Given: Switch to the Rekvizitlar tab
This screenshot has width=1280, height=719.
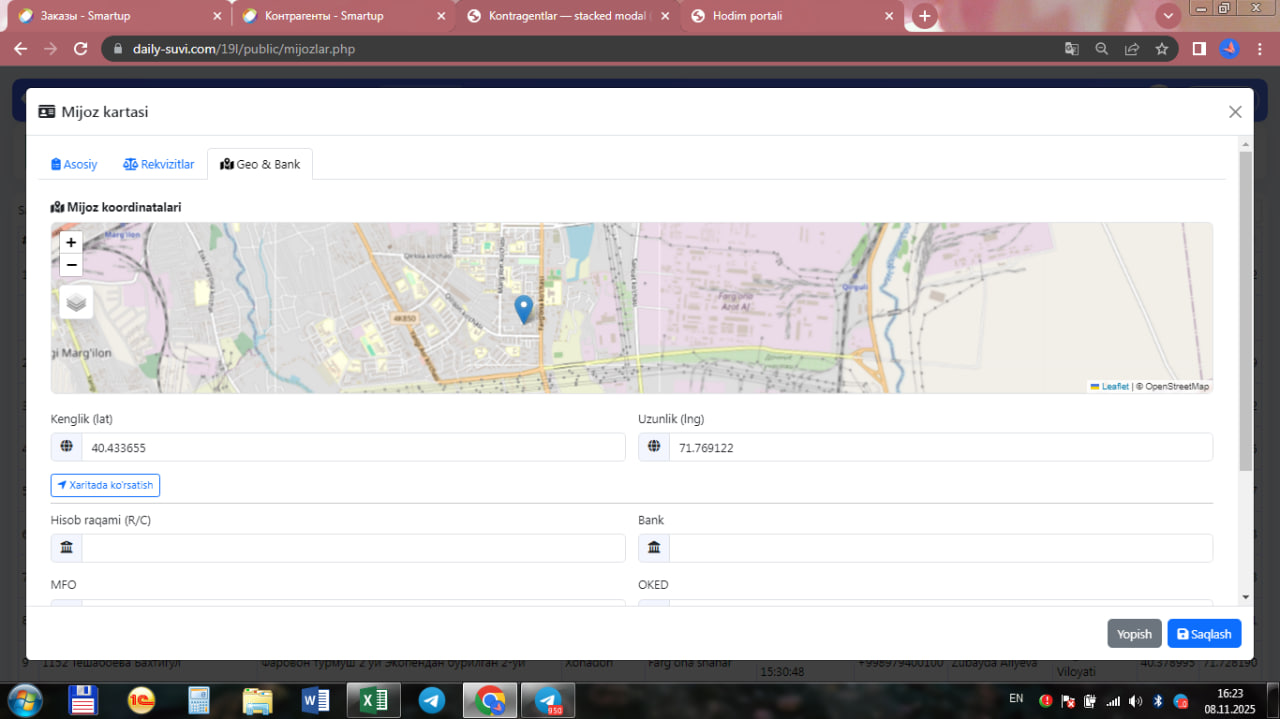Looking at the screenshot, I should pyautogui.click(x=159, y=164).
